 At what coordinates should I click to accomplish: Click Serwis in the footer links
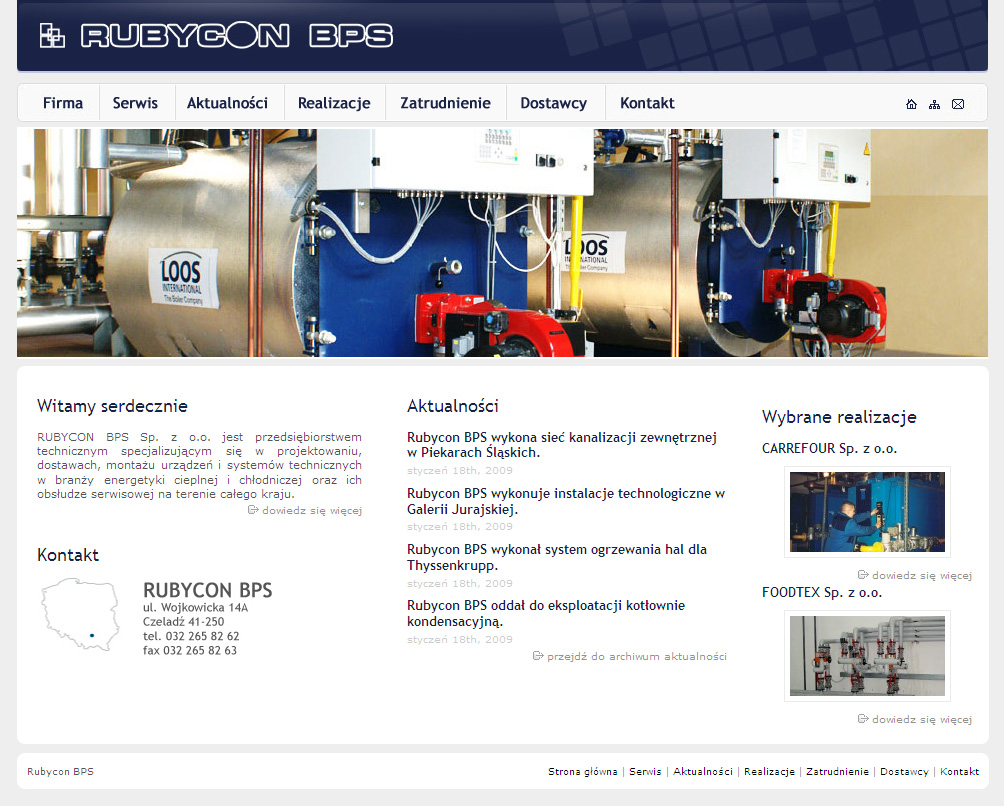(x=645, y=771)
